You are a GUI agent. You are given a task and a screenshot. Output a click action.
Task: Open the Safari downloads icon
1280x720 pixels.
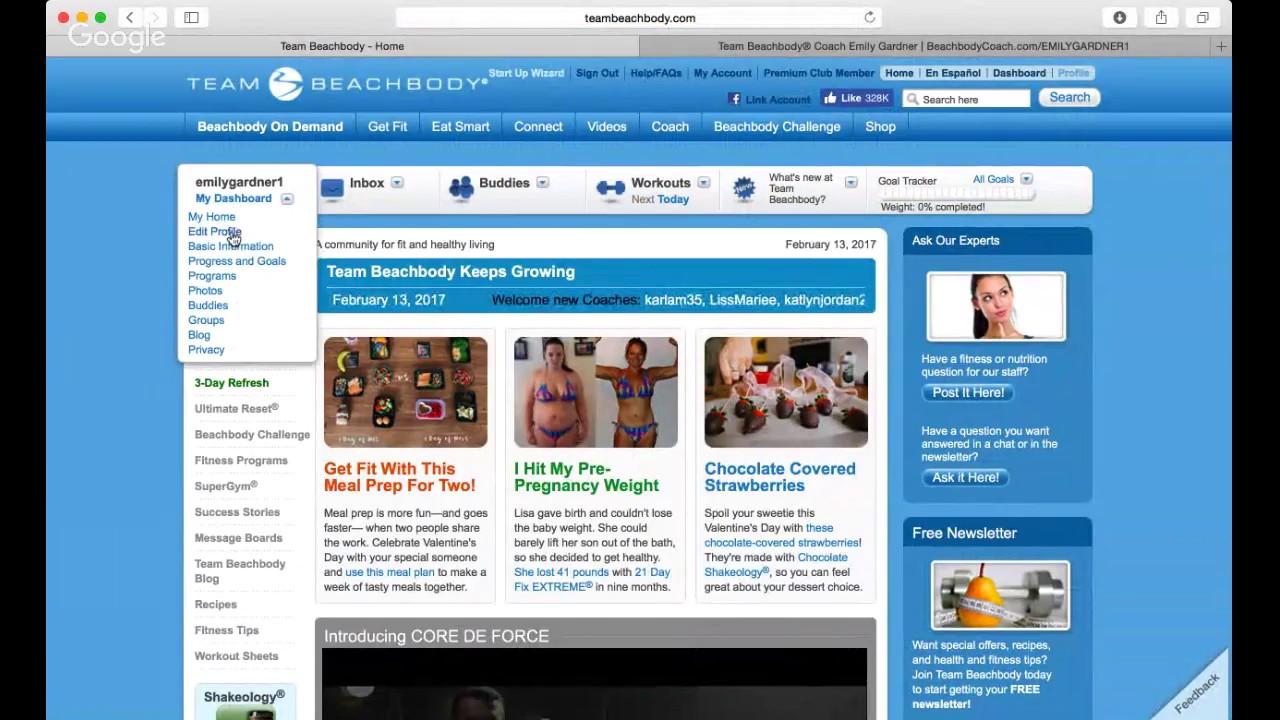1120,17
